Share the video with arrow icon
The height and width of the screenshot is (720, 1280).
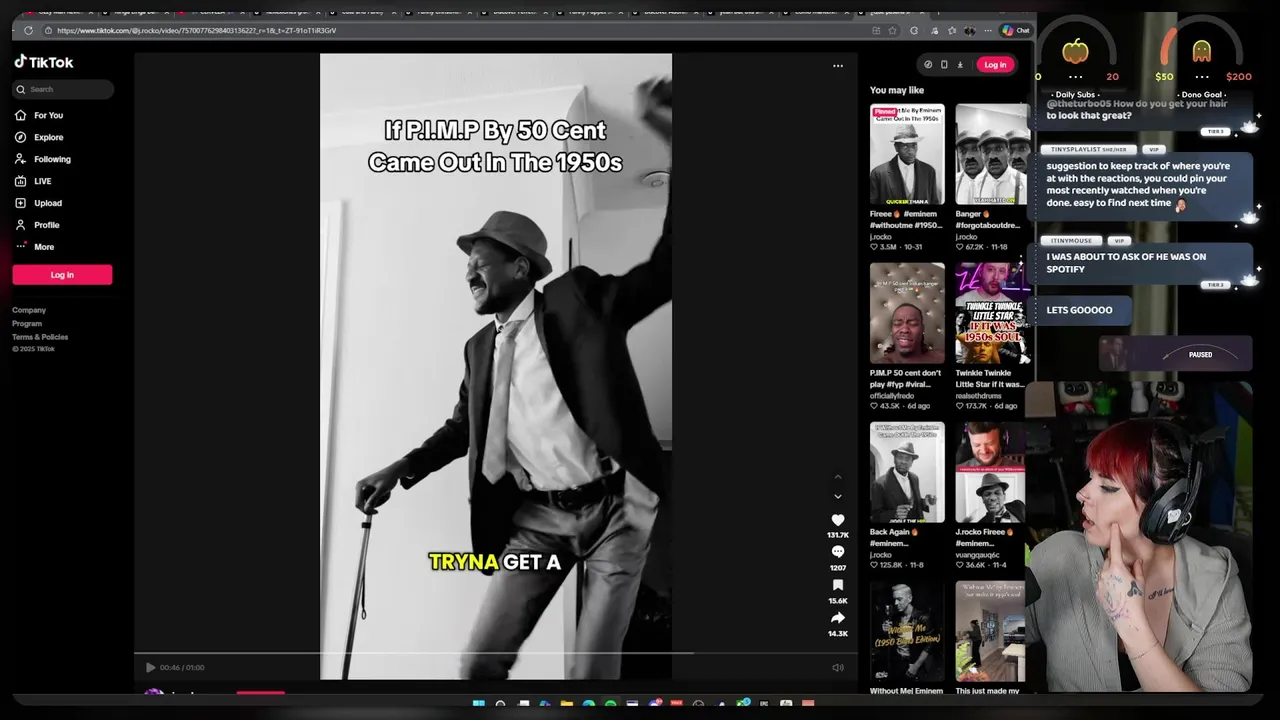[838, 618]
